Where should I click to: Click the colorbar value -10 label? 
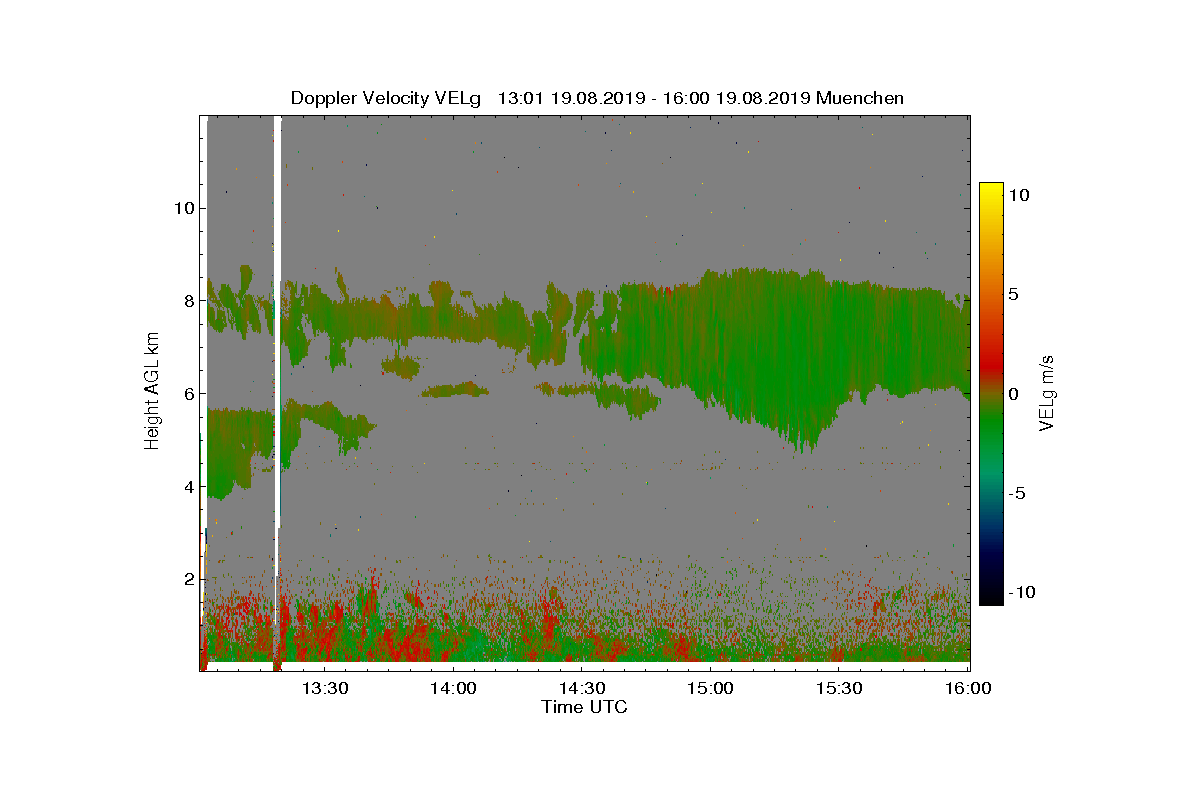click(x=1023, y=592)
